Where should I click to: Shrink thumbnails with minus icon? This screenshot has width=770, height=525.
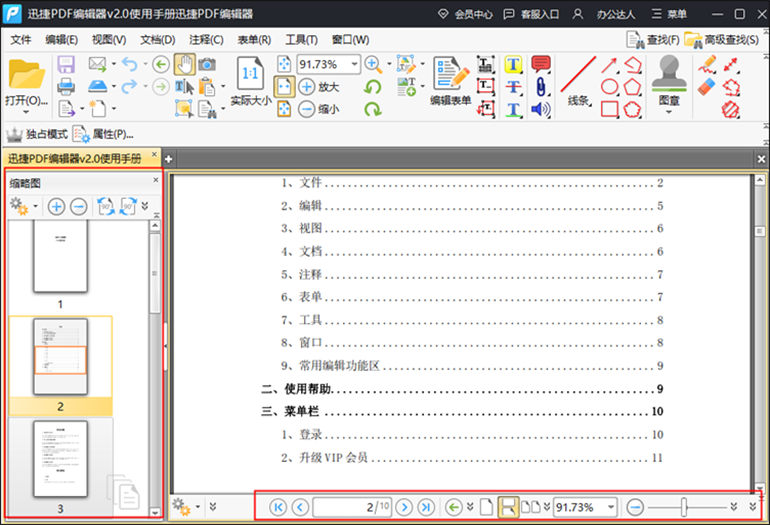[79, 206]
